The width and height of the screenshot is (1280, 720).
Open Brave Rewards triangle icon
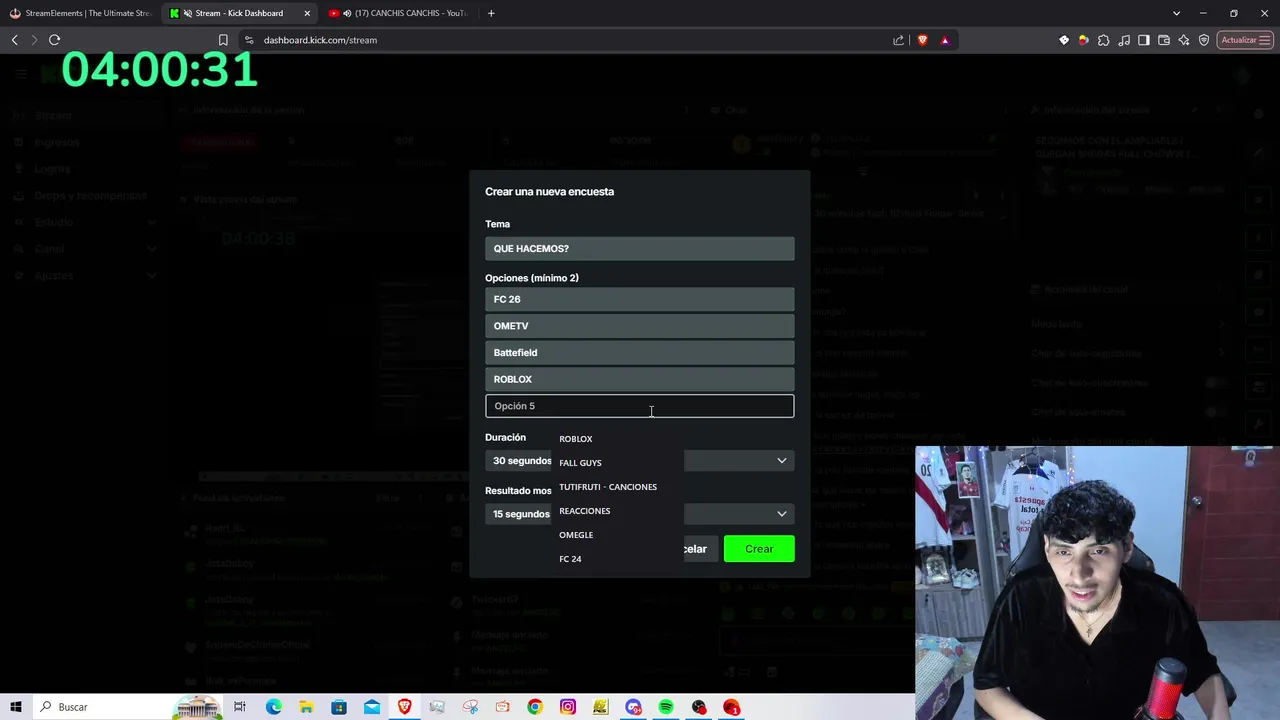[945, 40]
